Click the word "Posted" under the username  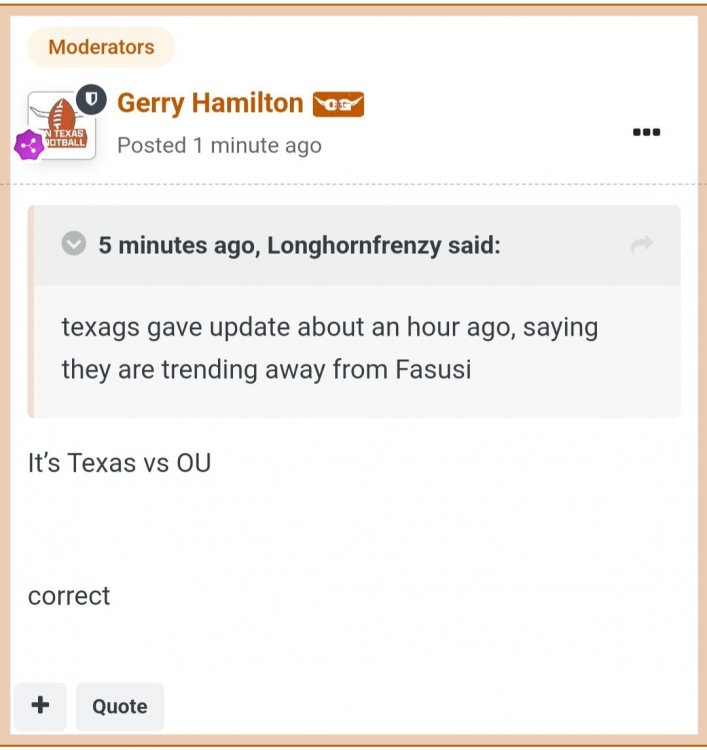tap(151, 146)
